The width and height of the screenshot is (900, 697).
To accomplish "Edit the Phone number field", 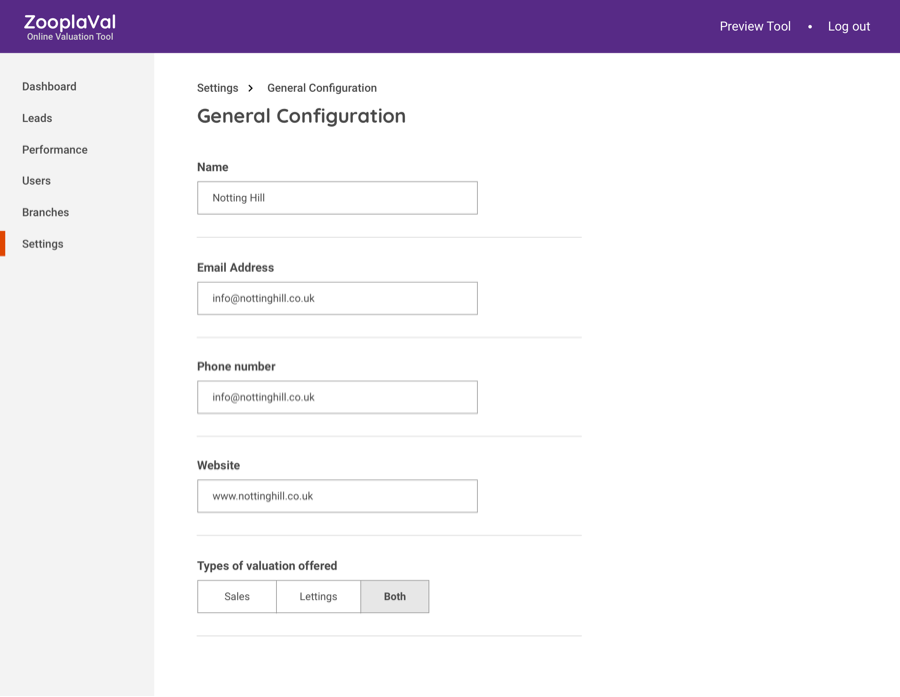I will click(x=337, y=397).
